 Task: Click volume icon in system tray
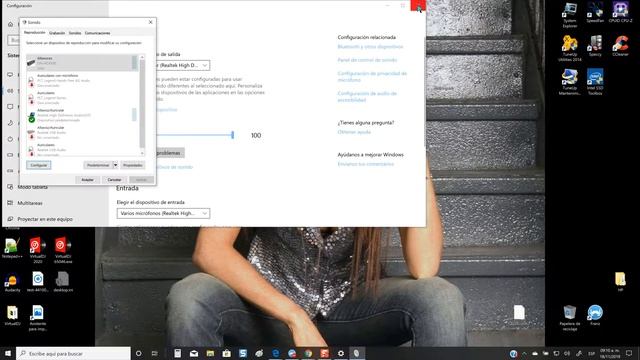coord(567,353)
